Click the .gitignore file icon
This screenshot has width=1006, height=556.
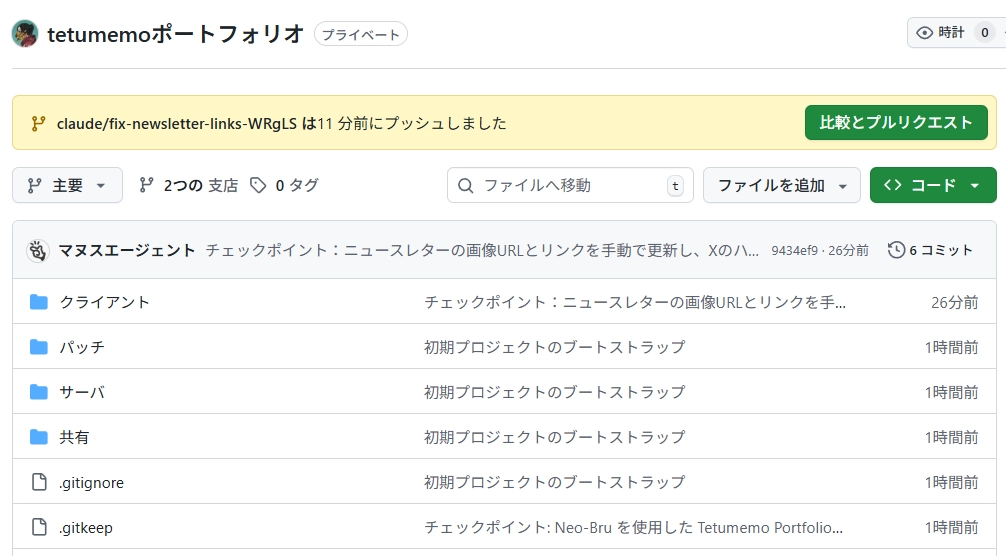coord(39,482)
